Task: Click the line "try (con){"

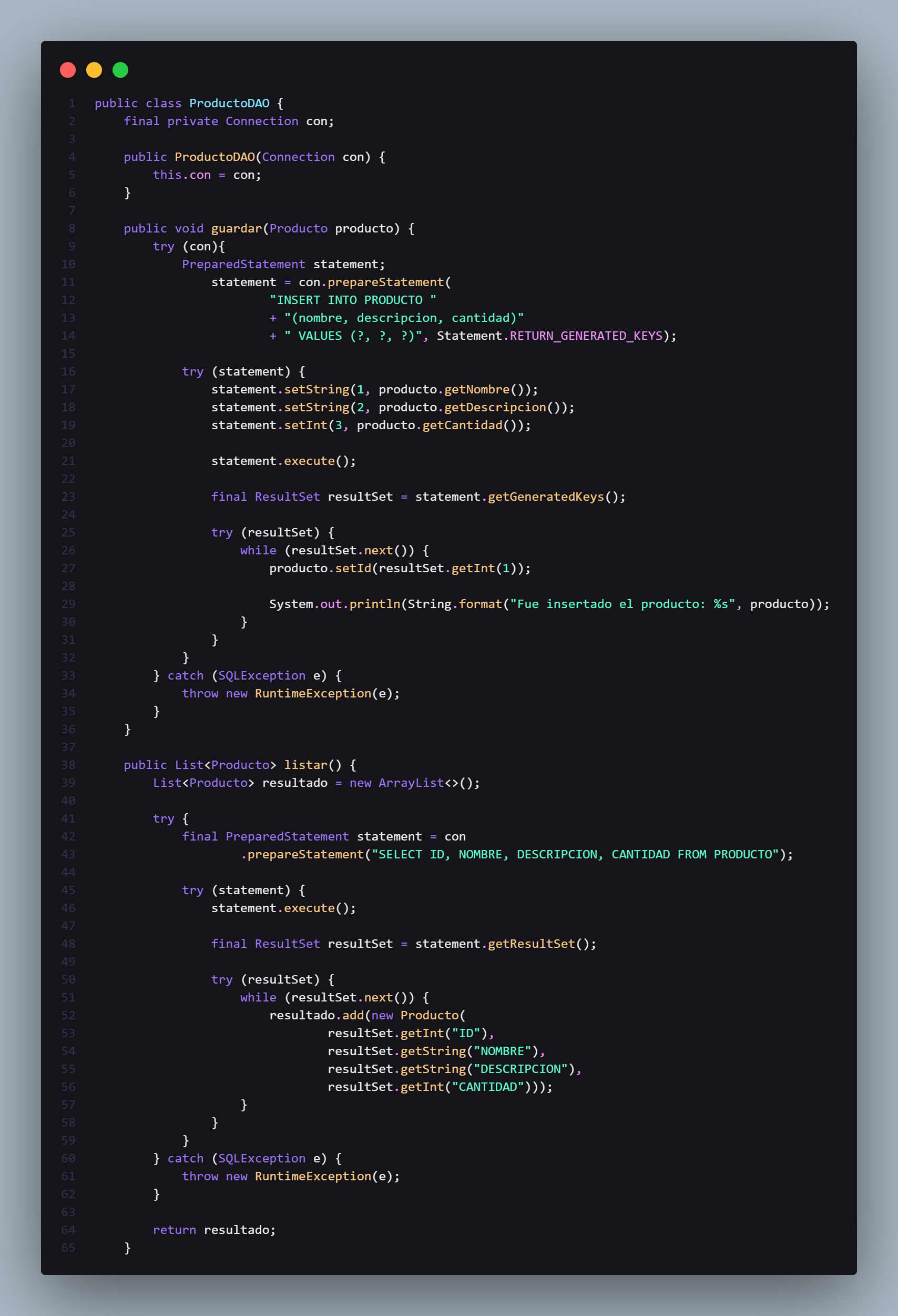Action: (189, 246)
